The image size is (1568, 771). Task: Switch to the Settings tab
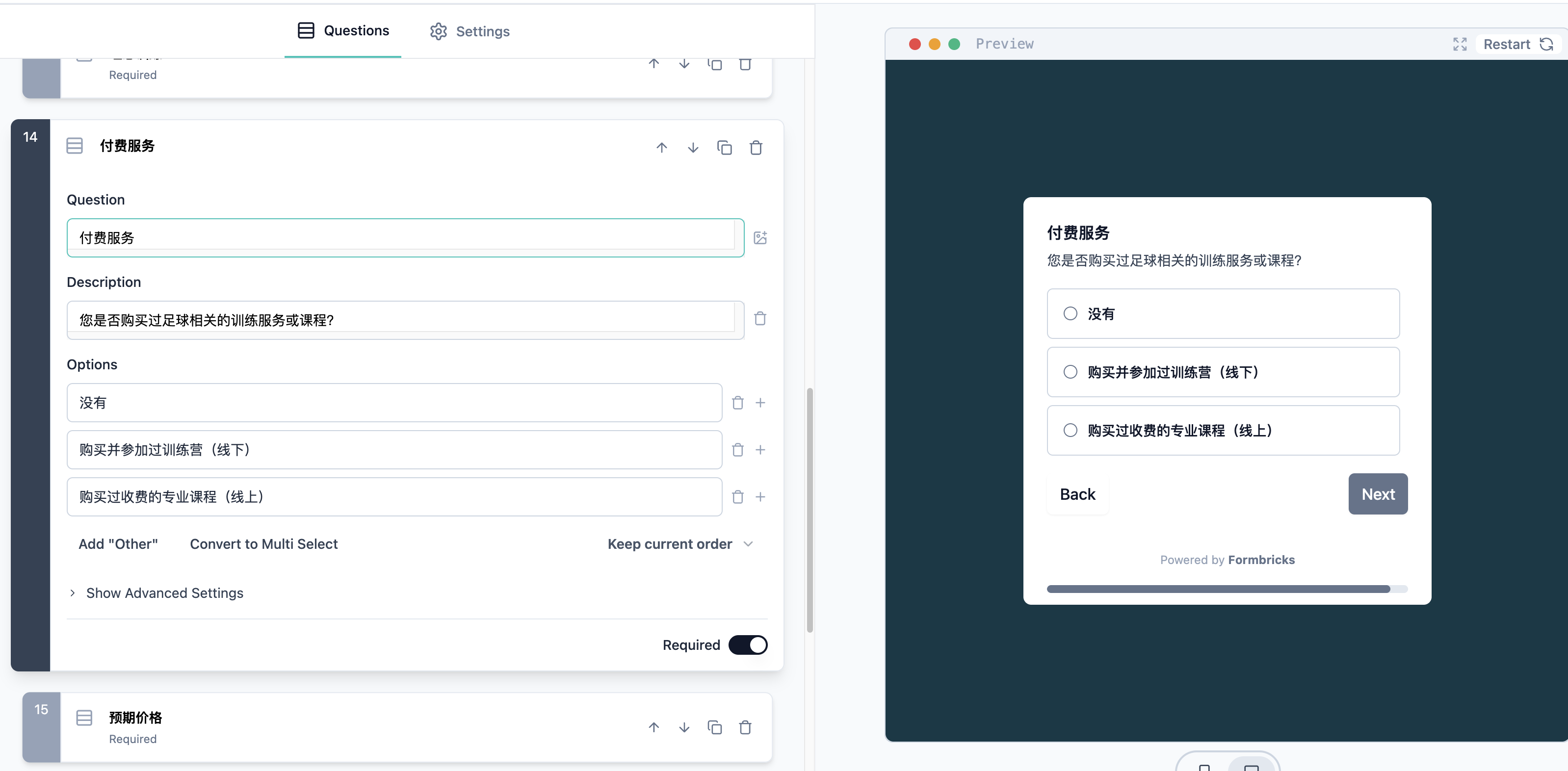point(470,31)
